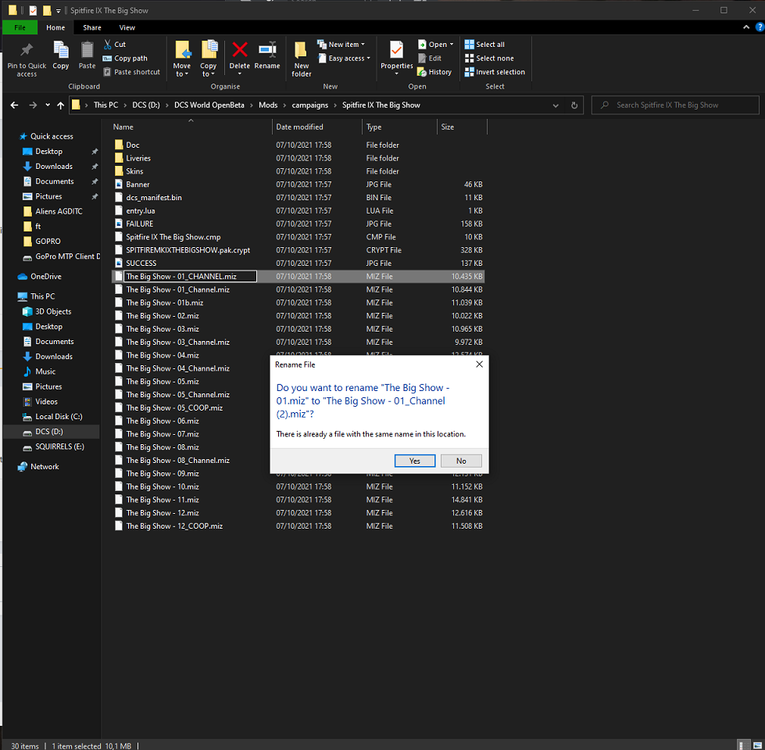The height and width of the screenshot is (750, 765).
Task: Go back with the back arrow
Action: click(15, 105)
